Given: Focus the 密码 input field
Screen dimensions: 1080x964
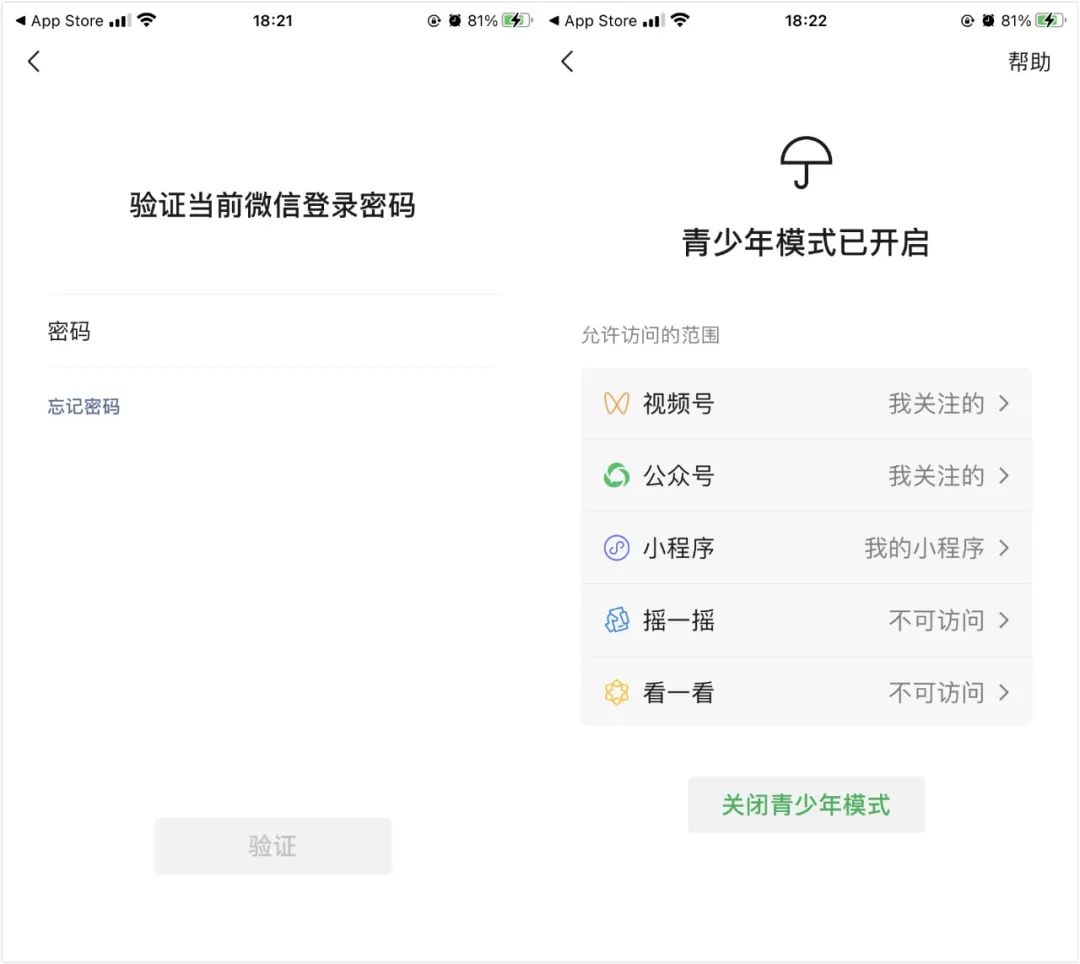Looking at the screenshot, I should pos(274,331).
